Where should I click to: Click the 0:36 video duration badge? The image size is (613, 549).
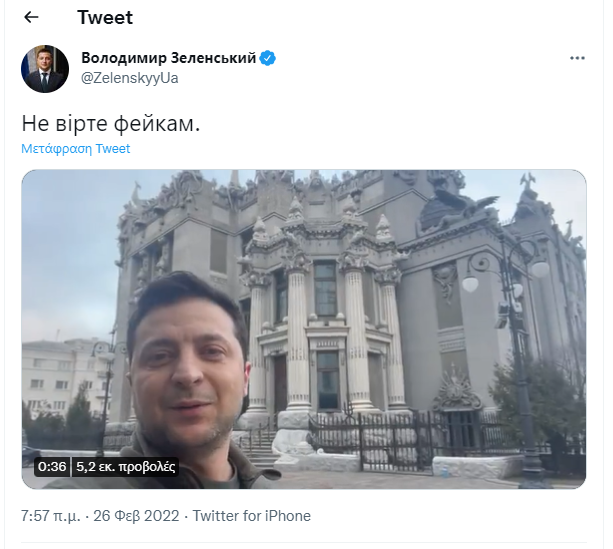[x=52, y=467]
